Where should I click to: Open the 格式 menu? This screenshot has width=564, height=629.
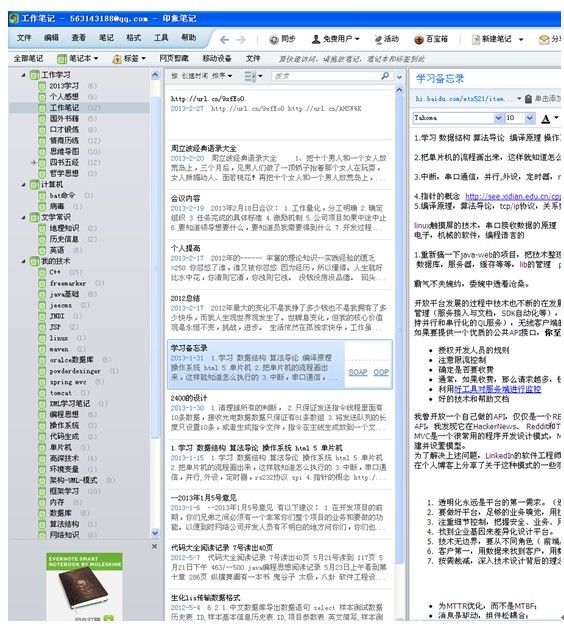point(133,38)
